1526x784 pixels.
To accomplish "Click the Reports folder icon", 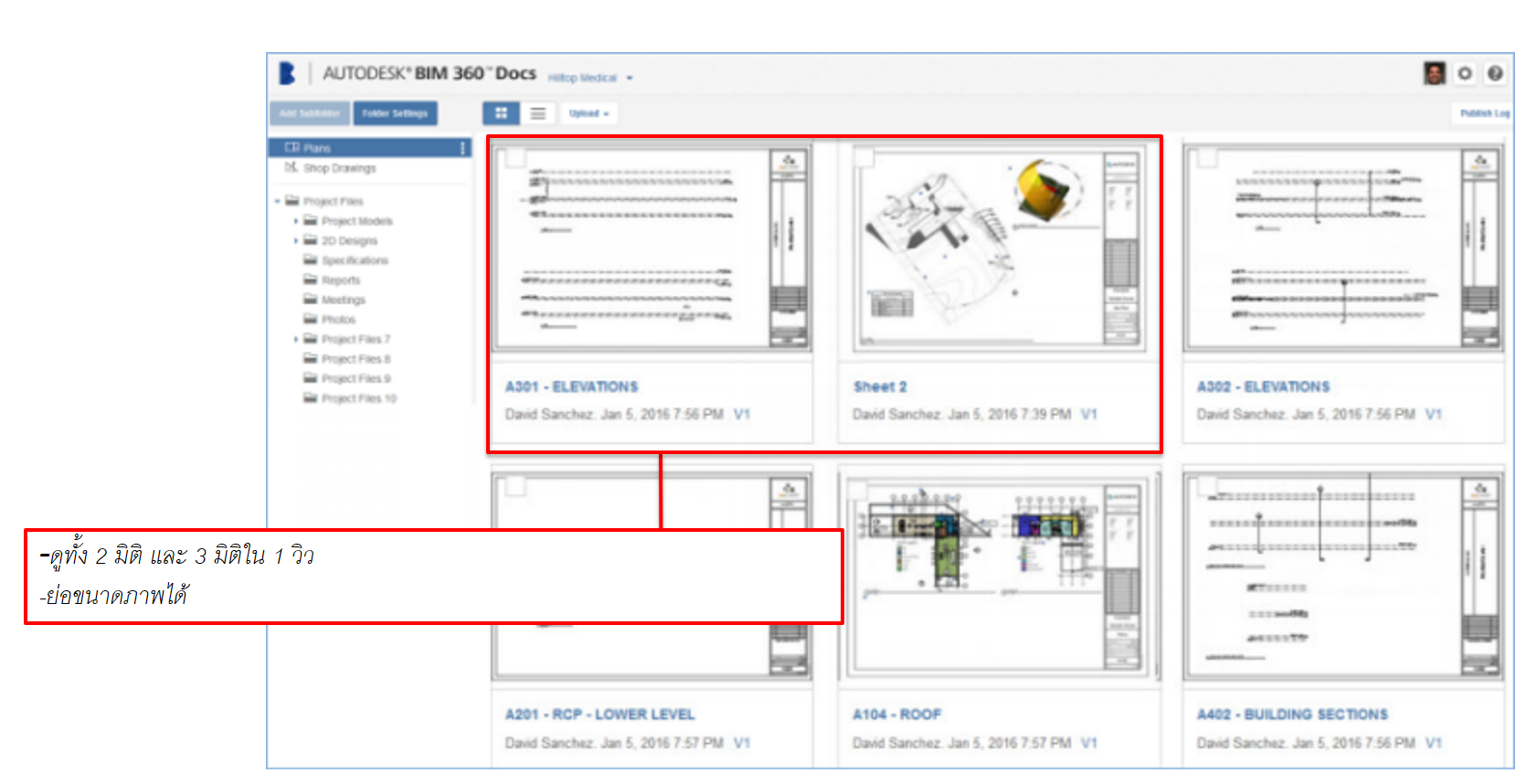I will [x=311, y=280].
